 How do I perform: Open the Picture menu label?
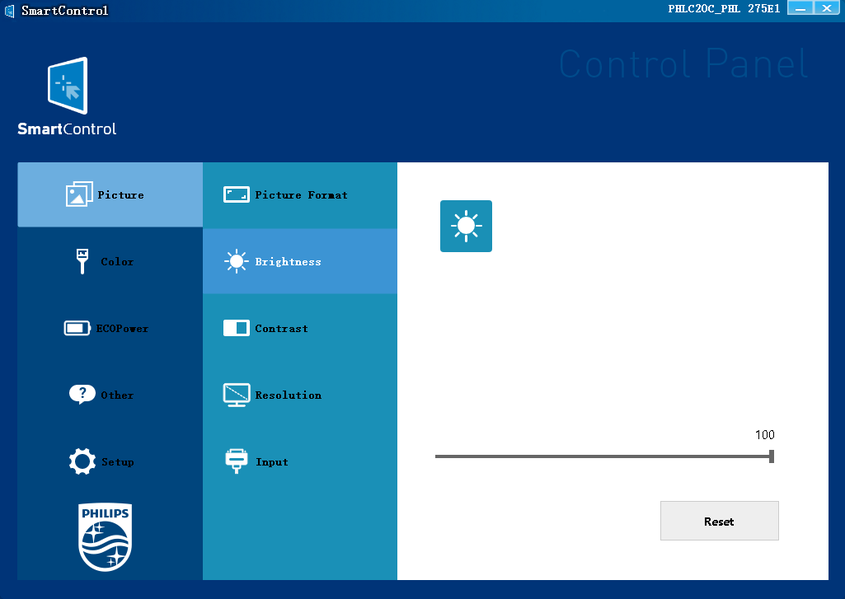tap(121, 195)
